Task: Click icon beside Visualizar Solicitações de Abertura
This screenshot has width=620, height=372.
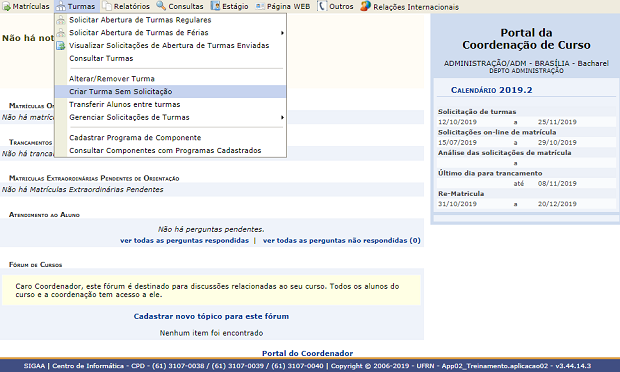Action: point(60,45)
